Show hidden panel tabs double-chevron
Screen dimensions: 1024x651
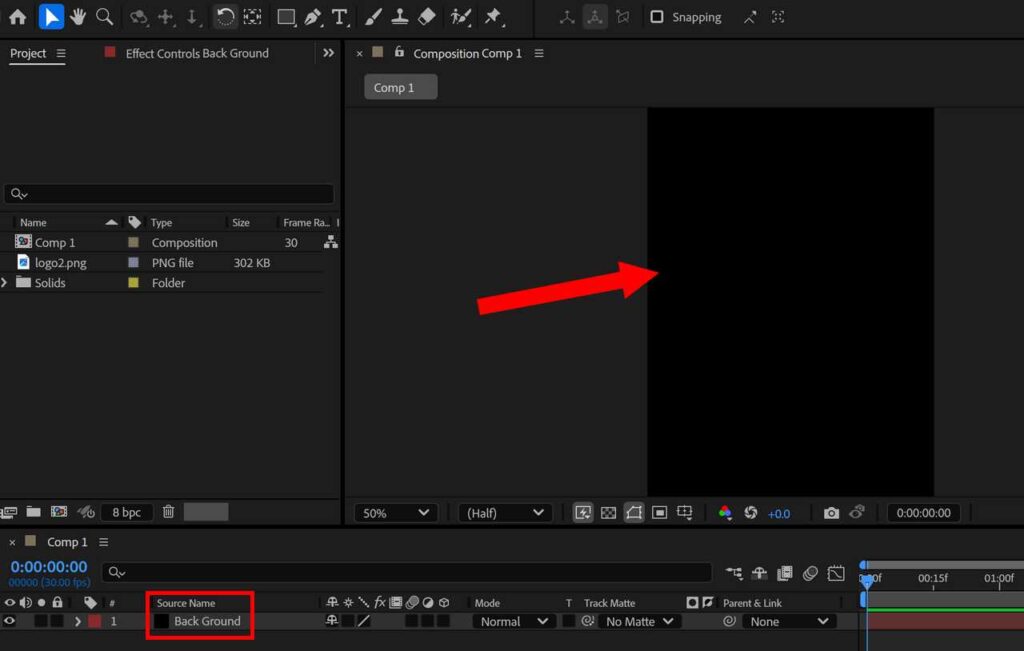(328, 53)
